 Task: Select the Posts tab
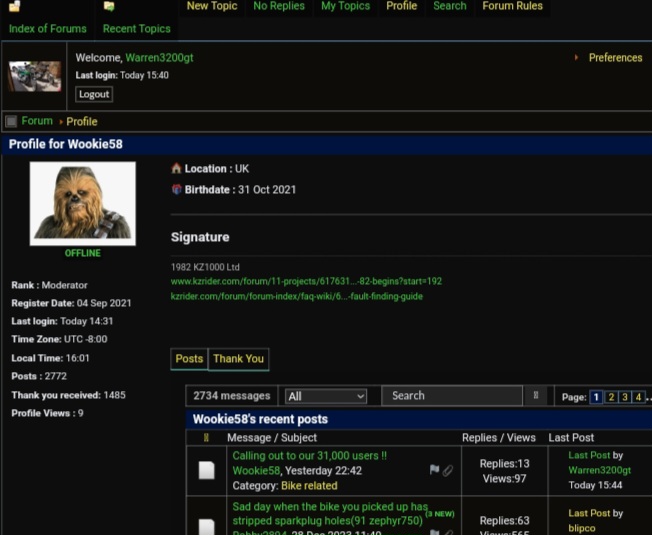tap(189, 359)
